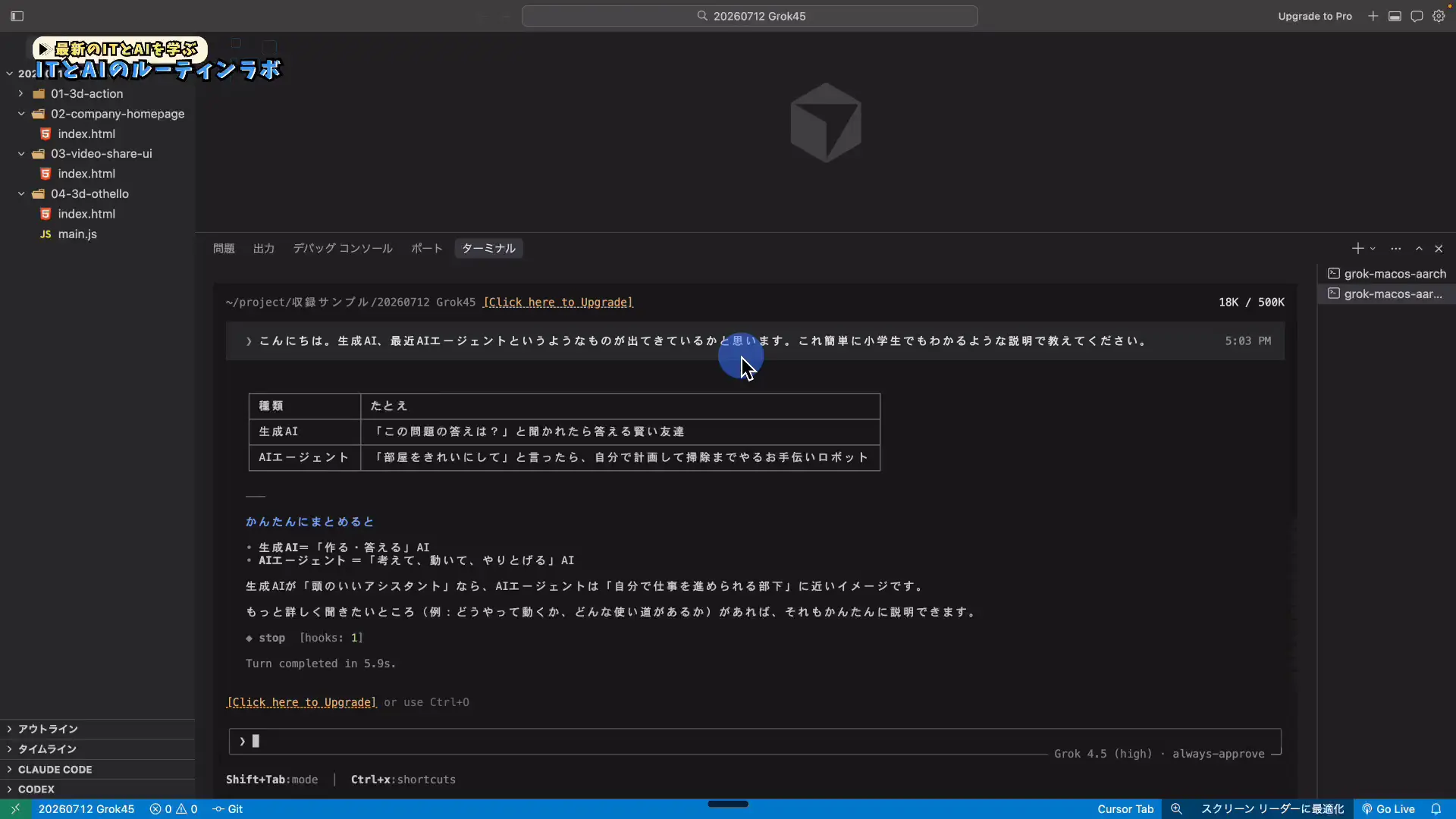Click Go Live in the status bar
1456x819 pixels.
1388,809
